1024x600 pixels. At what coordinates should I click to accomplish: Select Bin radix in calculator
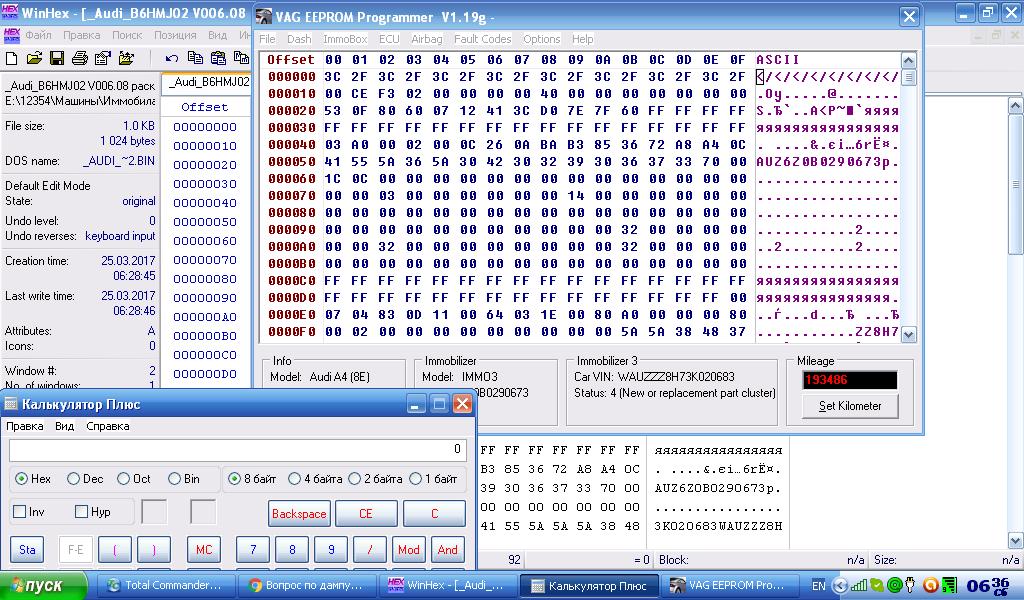pyautogui.click(x=174, y=479)
